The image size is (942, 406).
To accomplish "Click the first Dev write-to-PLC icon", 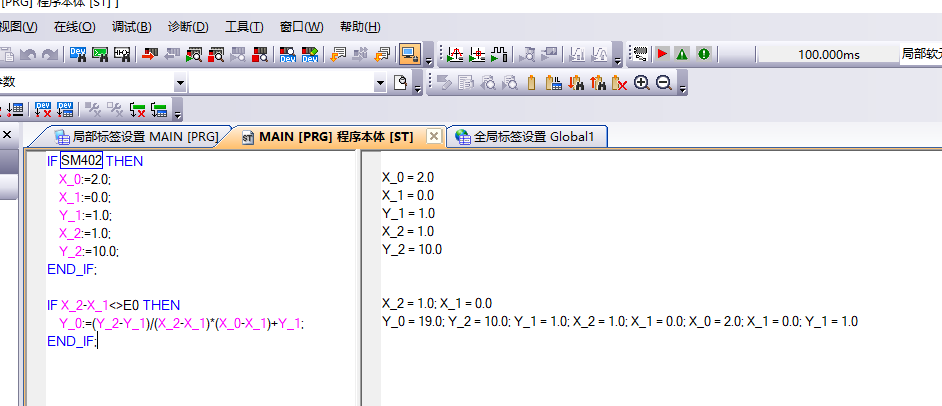I will [x=77, y=54].
